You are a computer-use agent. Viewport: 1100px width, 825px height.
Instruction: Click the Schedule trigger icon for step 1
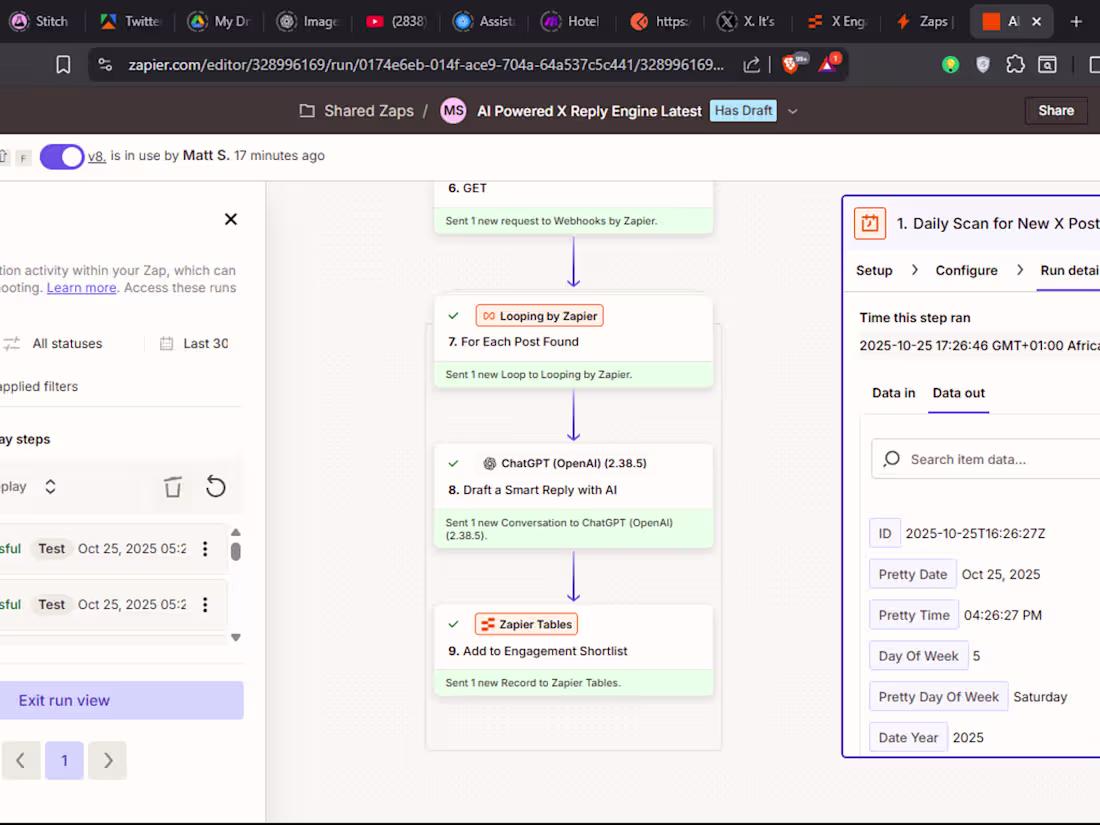[870, 224]
